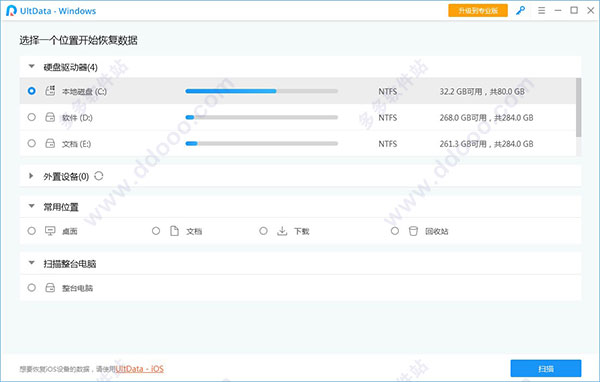Click the software D drive icon
Screen dimensions: 600x382
click(50, 117)
